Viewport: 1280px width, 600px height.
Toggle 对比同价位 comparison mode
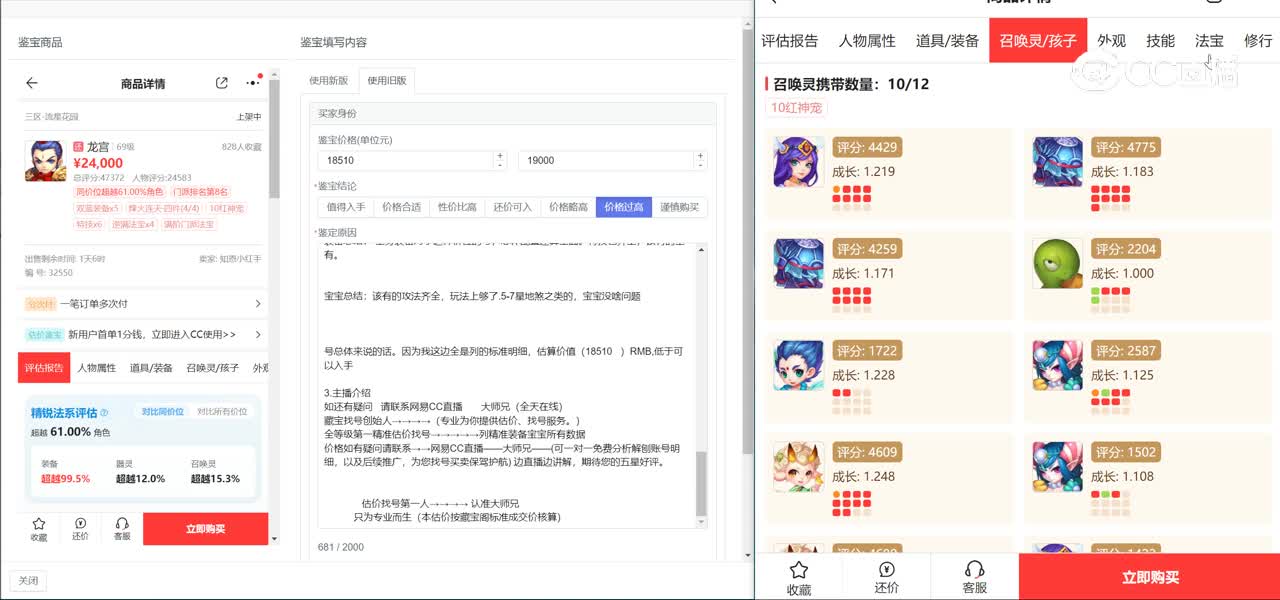click(x=162, y=412)
